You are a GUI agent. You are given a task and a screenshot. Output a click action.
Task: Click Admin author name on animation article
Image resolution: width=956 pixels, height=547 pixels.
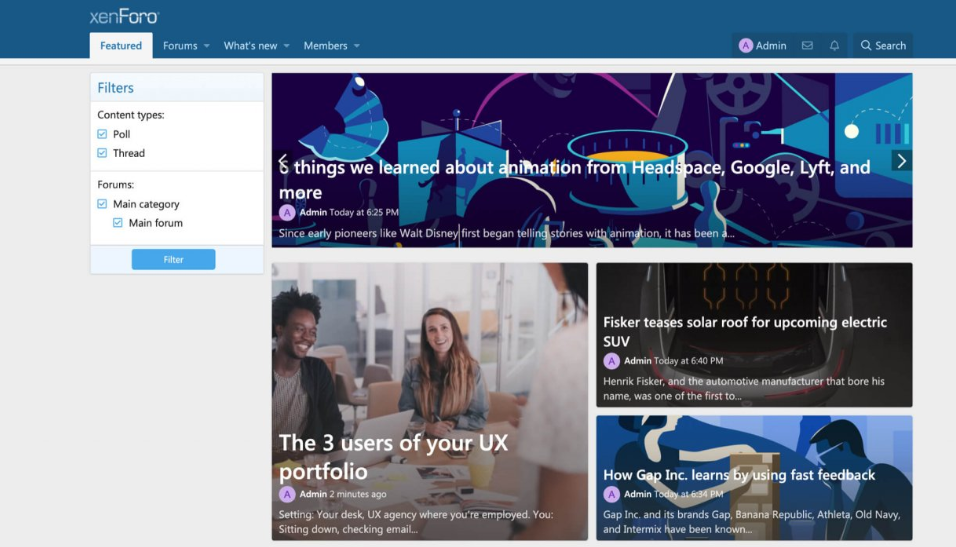click(x=313, y=212)
